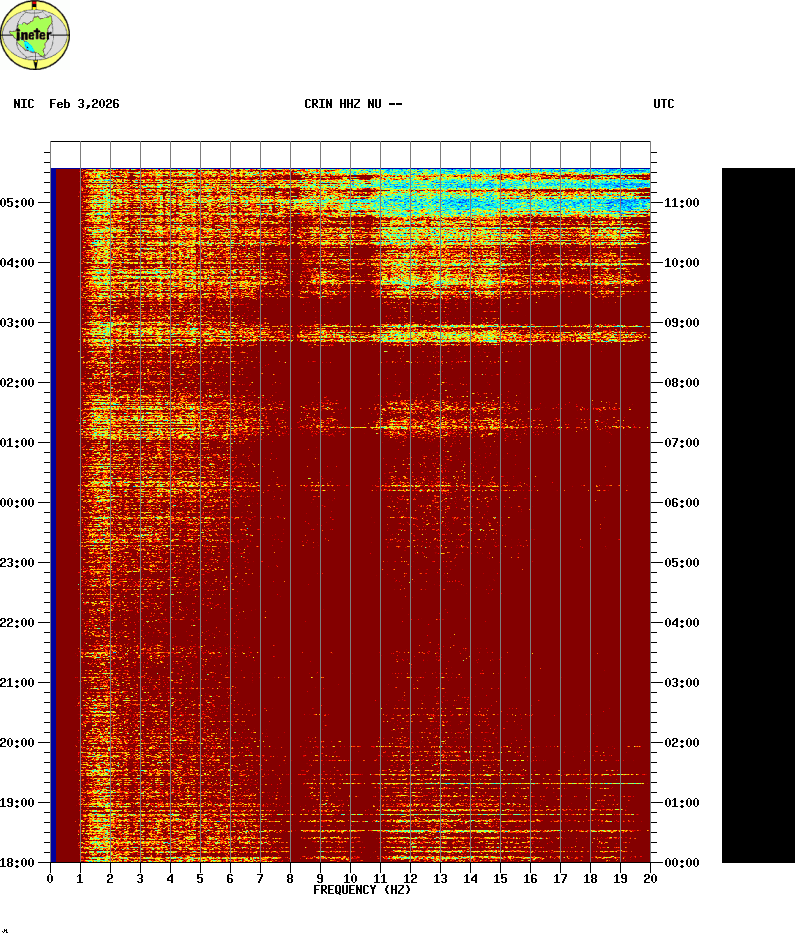Image resolution: width=802 pixels, height=942 pixels.
Task: Click the 06:00 label on right UTC axis
Action: click(x=681, y=503)
